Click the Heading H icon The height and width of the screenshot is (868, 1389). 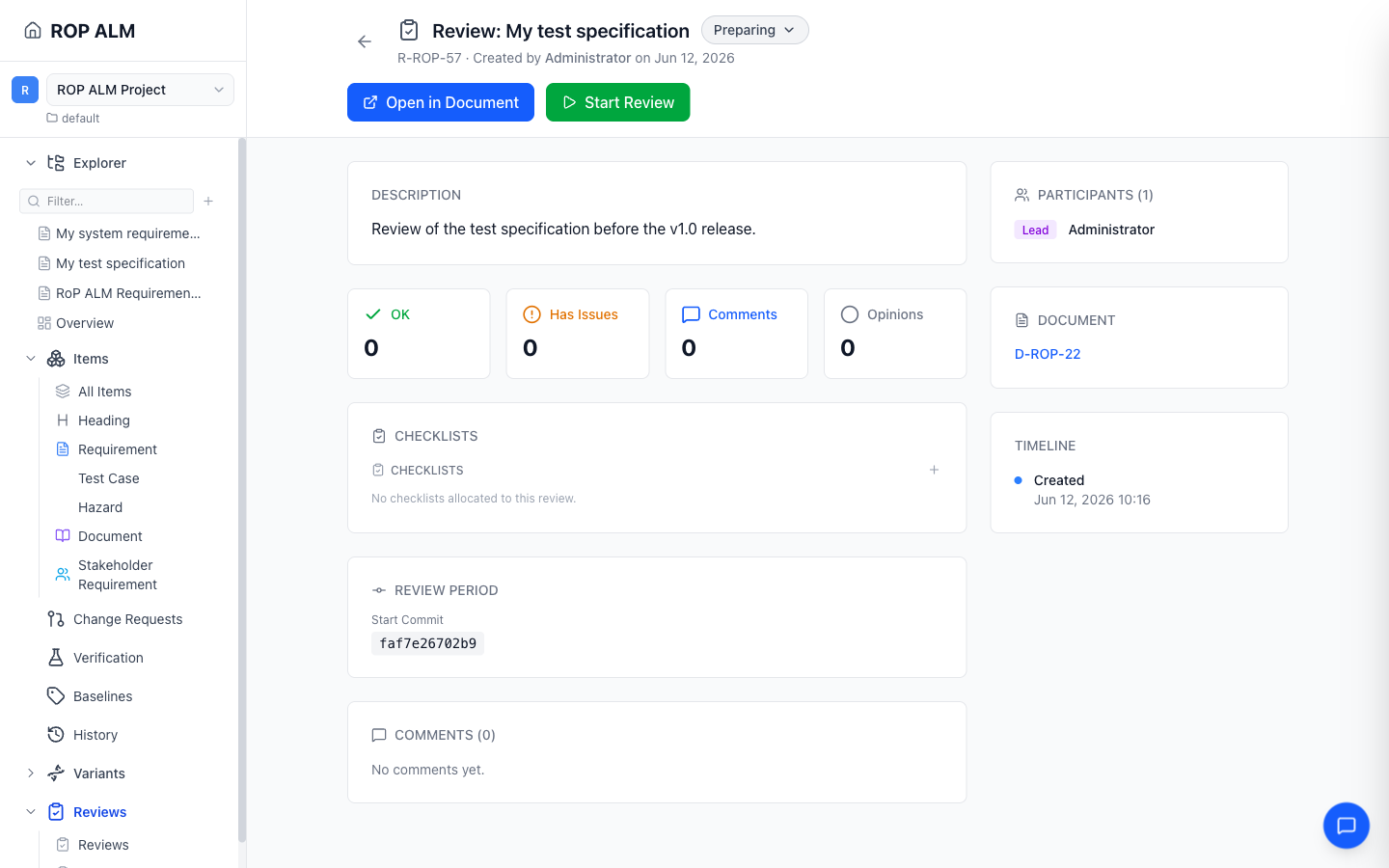[x=63, y=420]
